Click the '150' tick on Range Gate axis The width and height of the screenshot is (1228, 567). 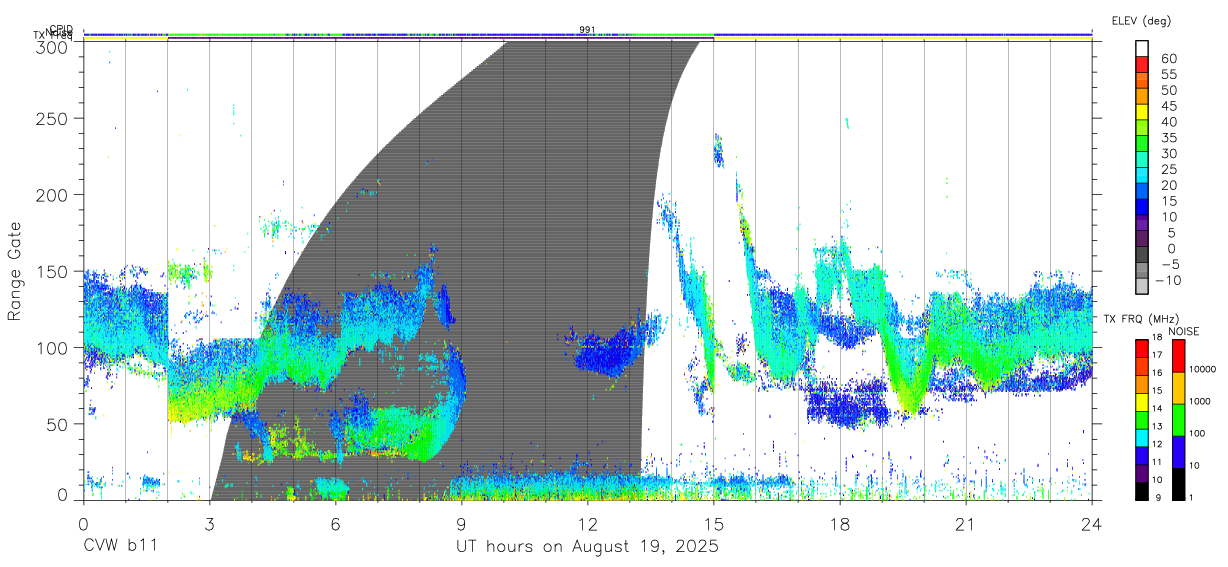pos(54,272)
